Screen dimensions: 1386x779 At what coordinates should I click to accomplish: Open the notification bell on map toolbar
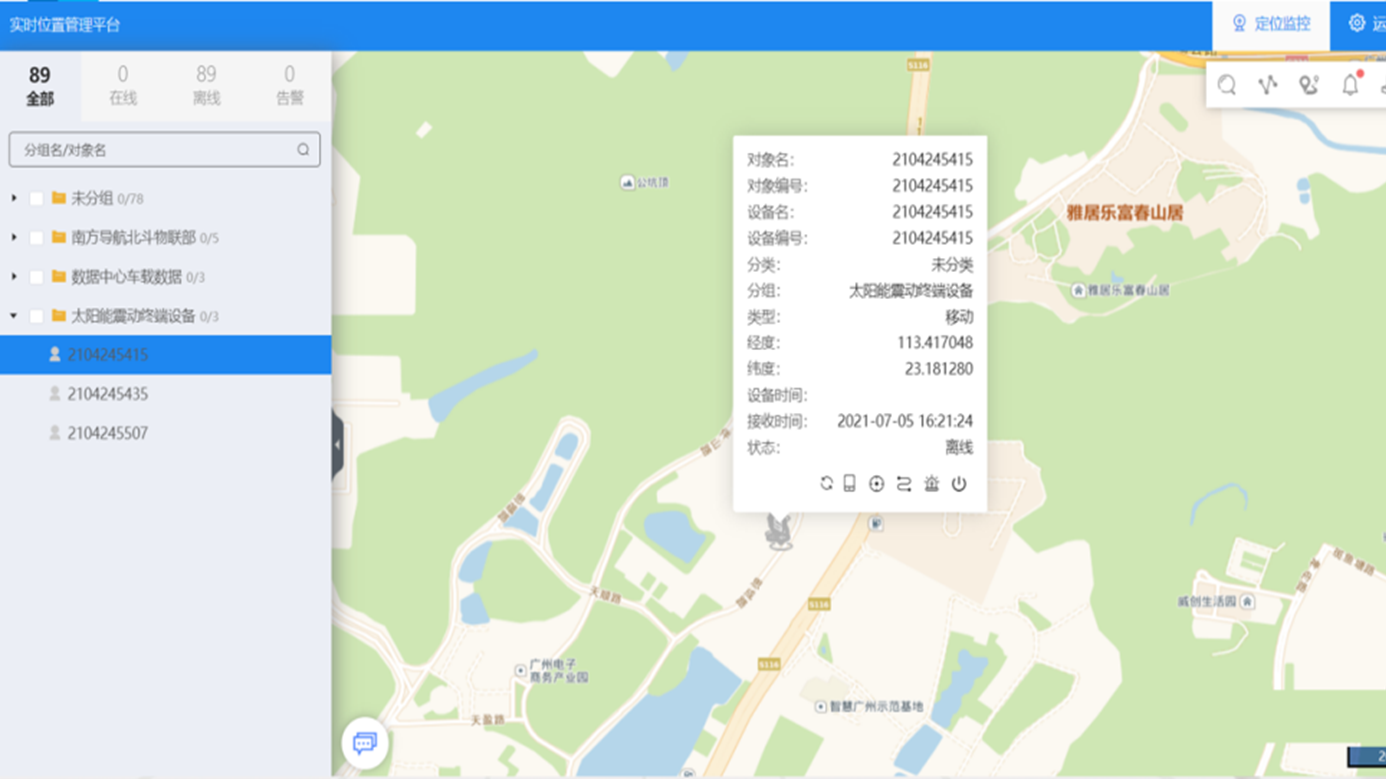[1350, 85]
